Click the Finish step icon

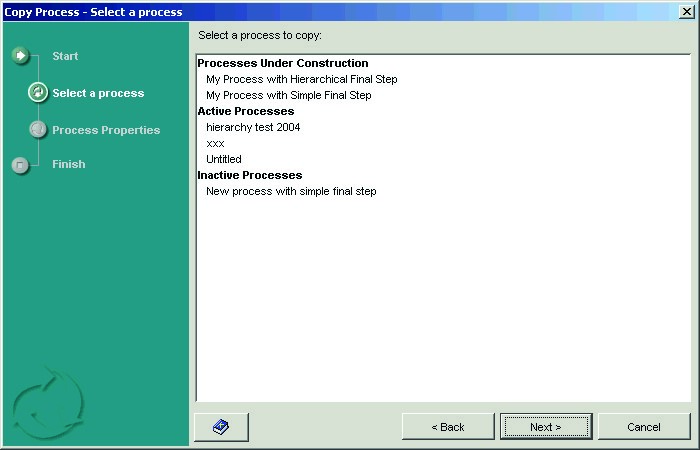[x=21, y=165]
